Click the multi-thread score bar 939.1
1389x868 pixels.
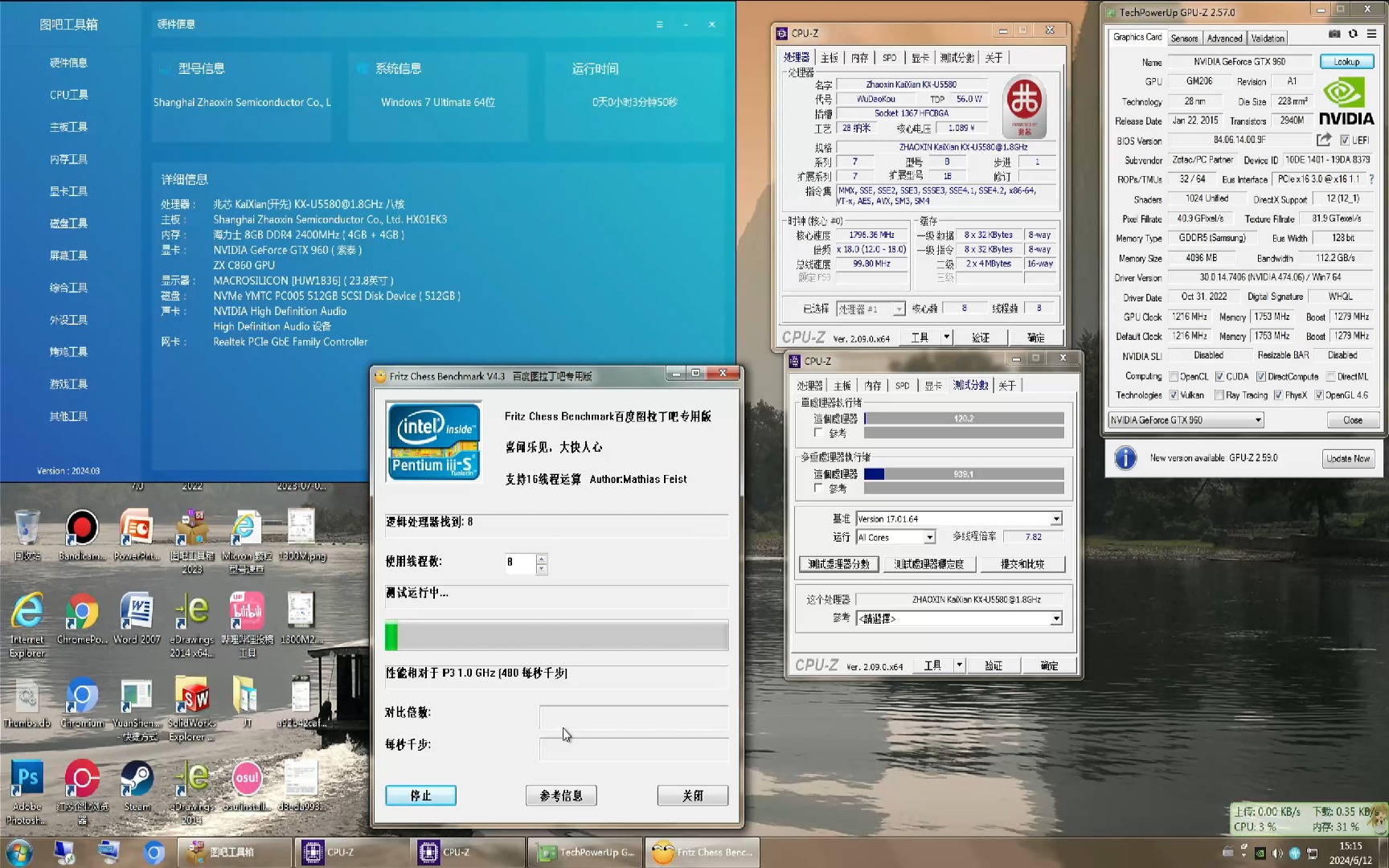pyautogui.click(x=964, y=473)
